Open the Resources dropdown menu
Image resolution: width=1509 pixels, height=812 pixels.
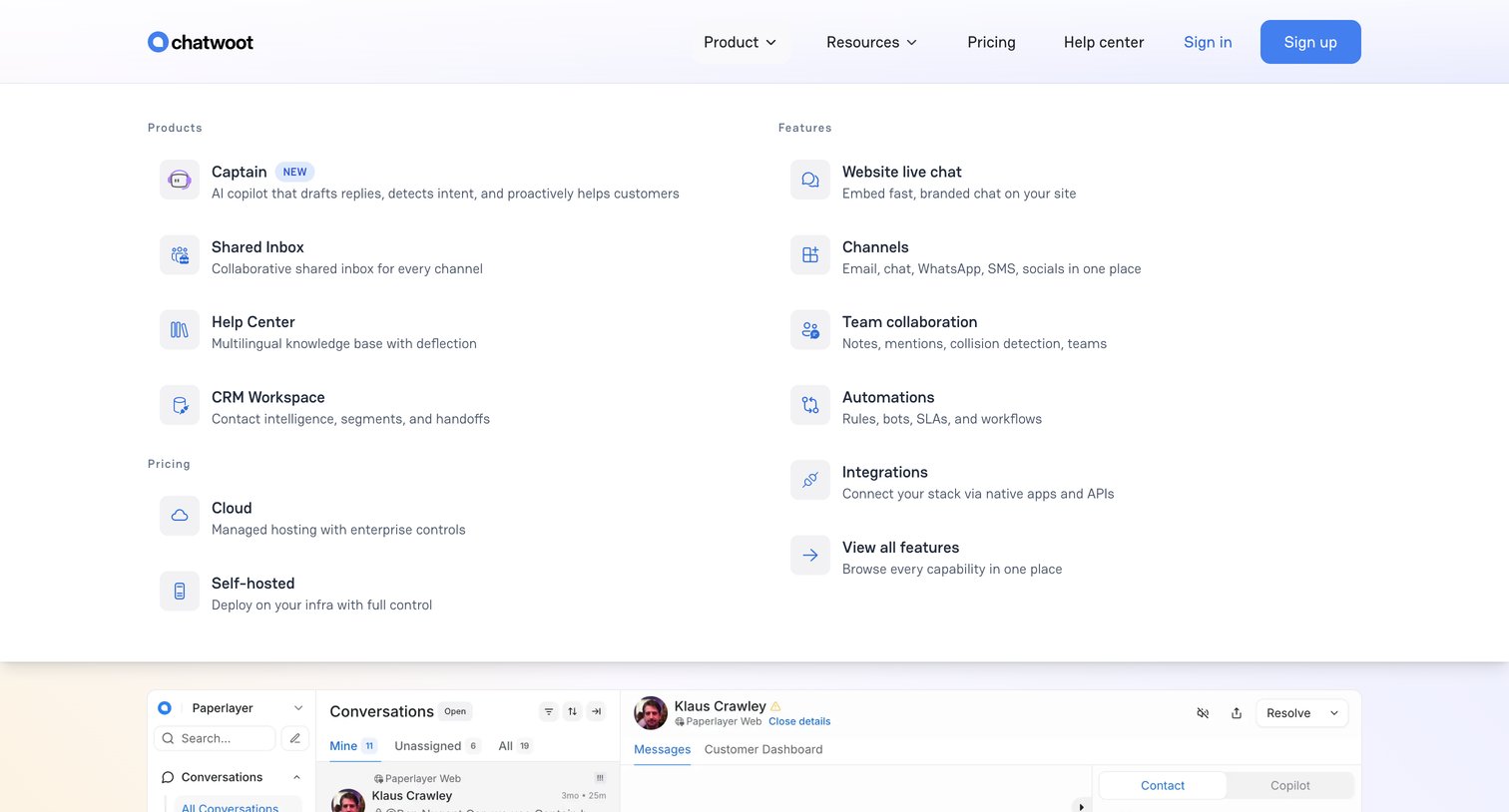click(871, 42)
